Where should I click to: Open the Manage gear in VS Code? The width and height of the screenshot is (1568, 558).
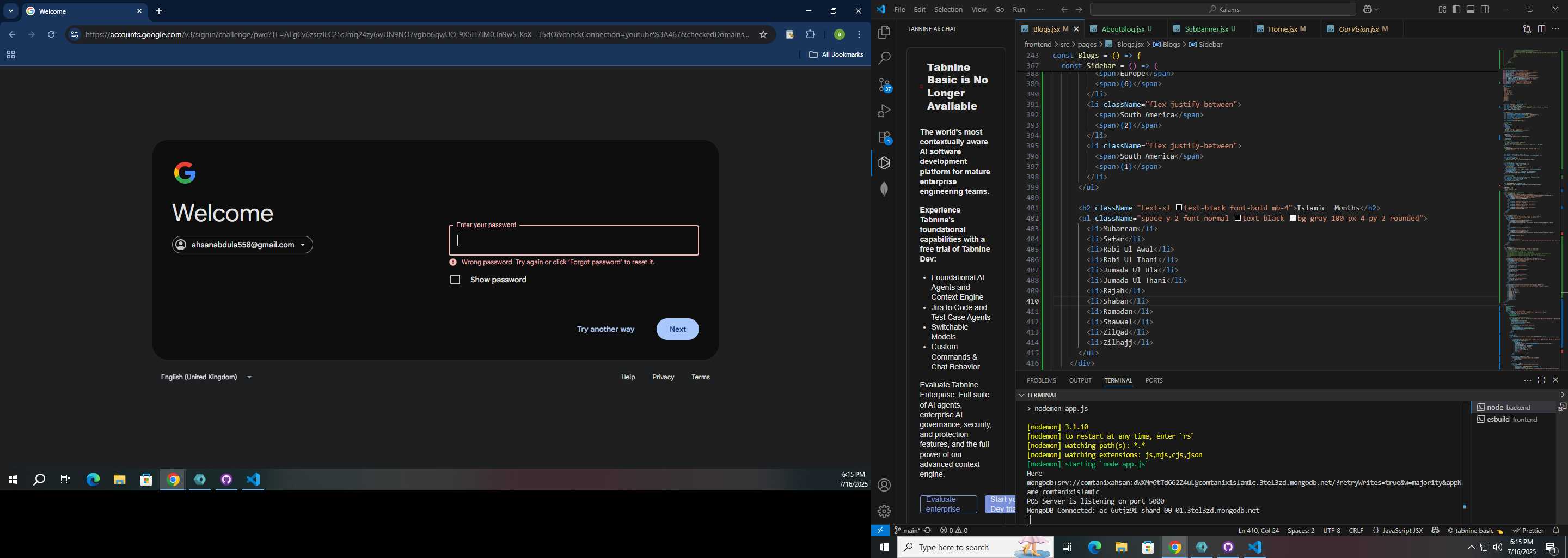tap(884, 511)
